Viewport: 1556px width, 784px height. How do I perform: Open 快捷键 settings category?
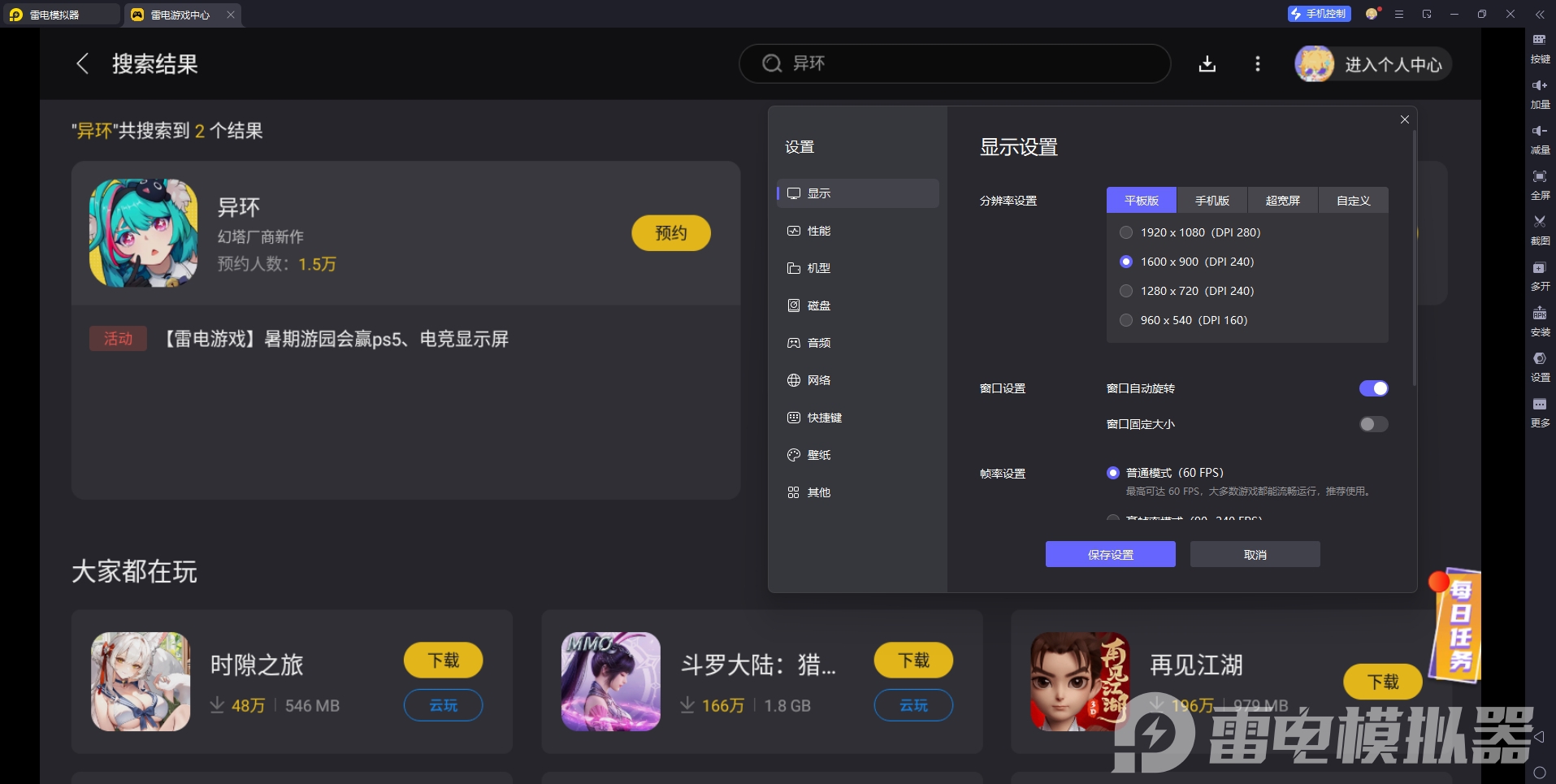click(x=858, y=418)
